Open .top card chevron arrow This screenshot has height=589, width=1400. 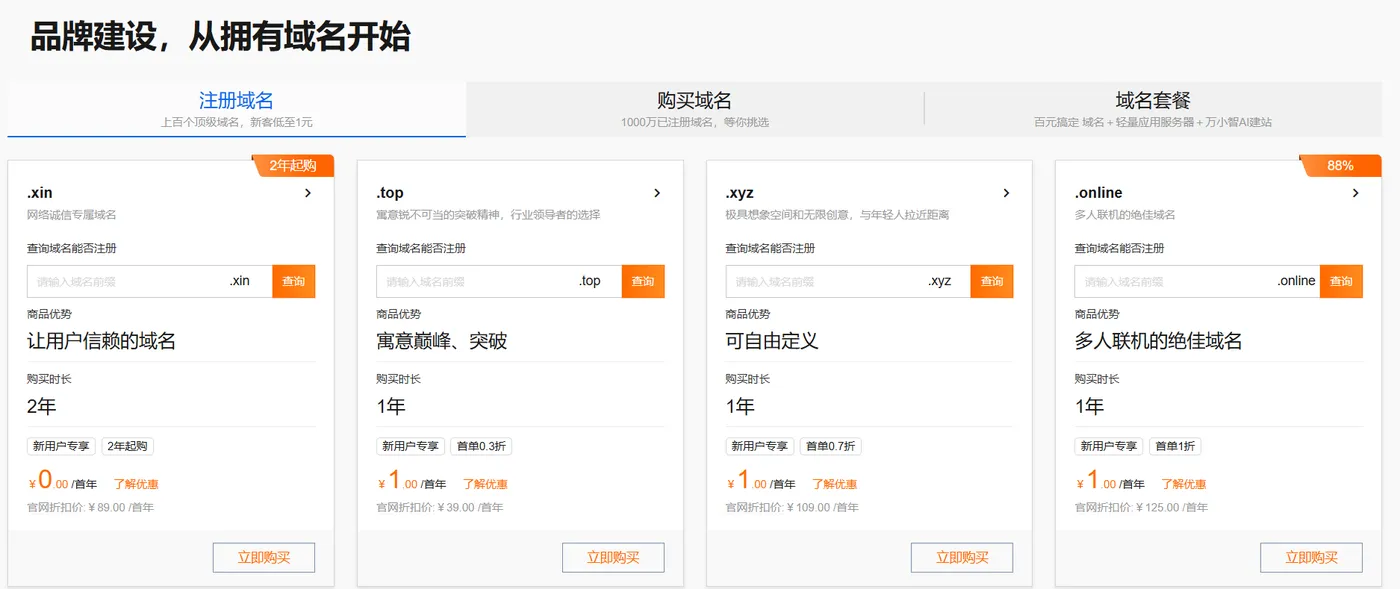pos(657,193)
